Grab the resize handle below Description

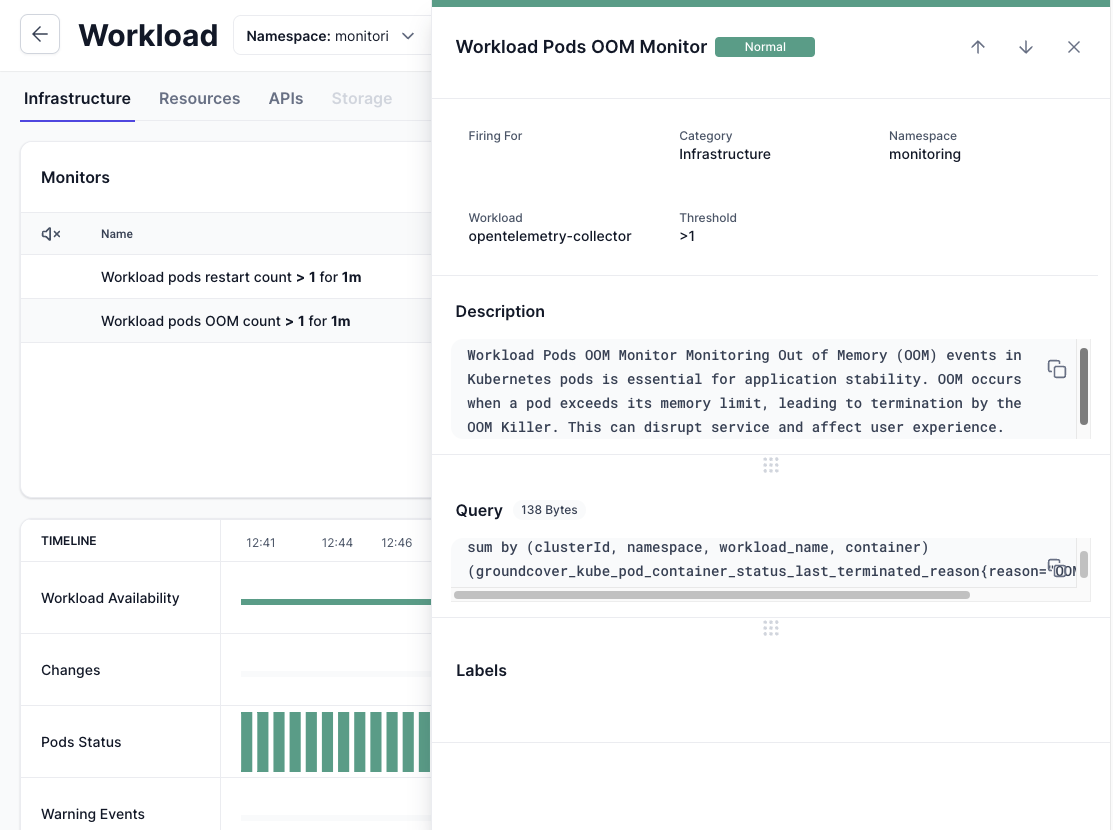pos(770,465)
